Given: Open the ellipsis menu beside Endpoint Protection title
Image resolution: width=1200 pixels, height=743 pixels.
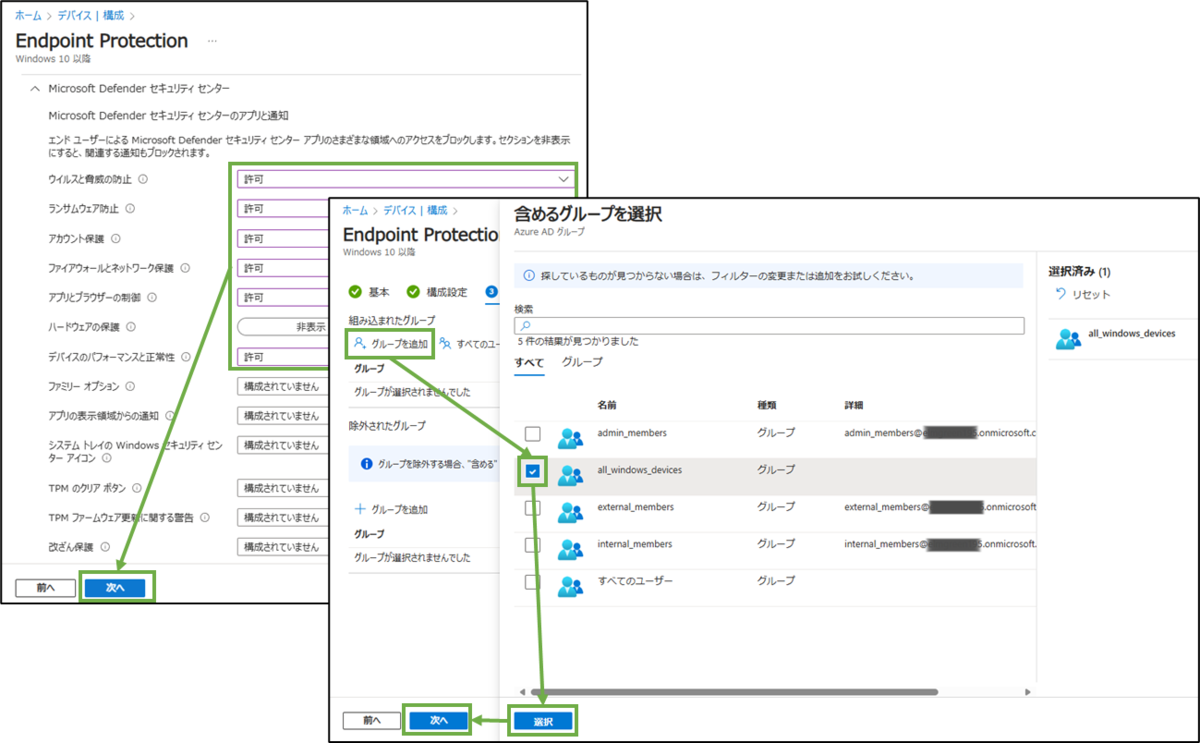Looking at the screenshot, I should click(211, 41).
